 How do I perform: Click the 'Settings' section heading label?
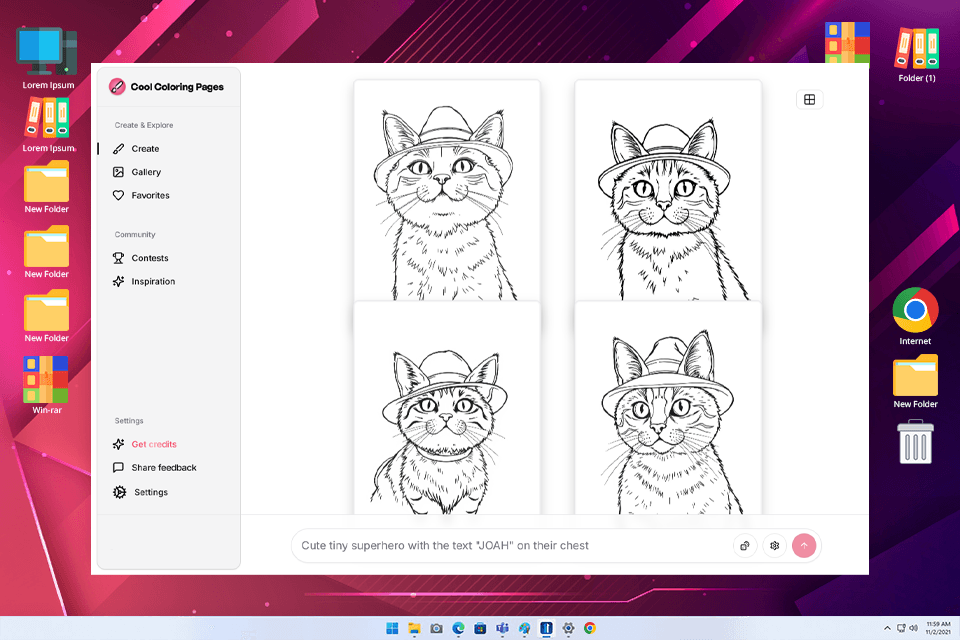(129, 421)
